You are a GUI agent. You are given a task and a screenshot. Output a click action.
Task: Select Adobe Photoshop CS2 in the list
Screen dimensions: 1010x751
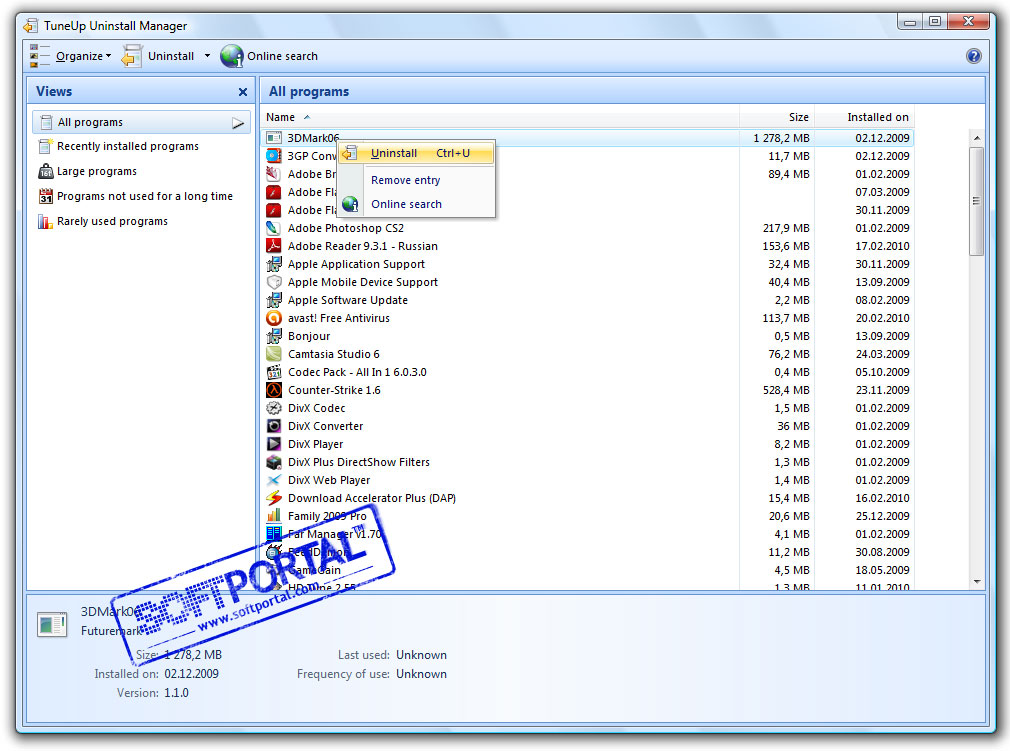587,228
